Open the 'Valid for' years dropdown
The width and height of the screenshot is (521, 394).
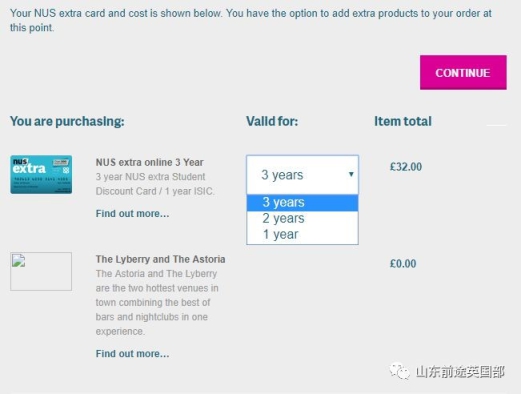pyautogui.click(x=302, y=175)
